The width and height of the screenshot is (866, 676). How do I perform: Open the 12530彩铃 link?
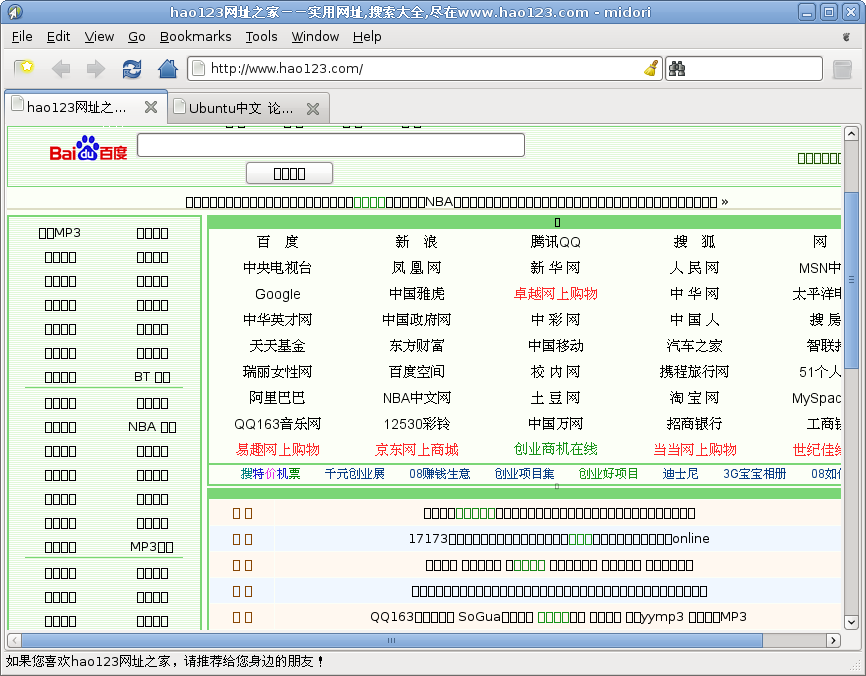click(416, 424)
